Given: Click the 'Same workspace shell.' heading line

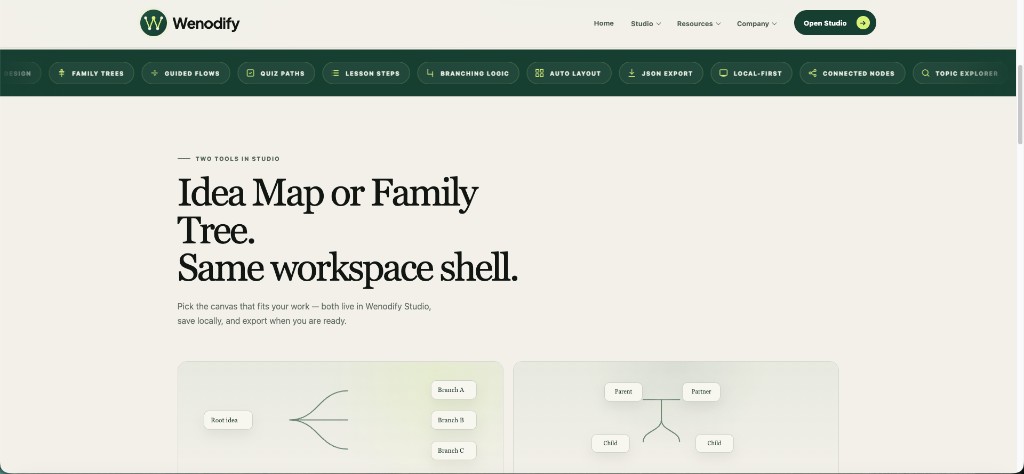Looking at the screenshot, I should coord(347,268).
